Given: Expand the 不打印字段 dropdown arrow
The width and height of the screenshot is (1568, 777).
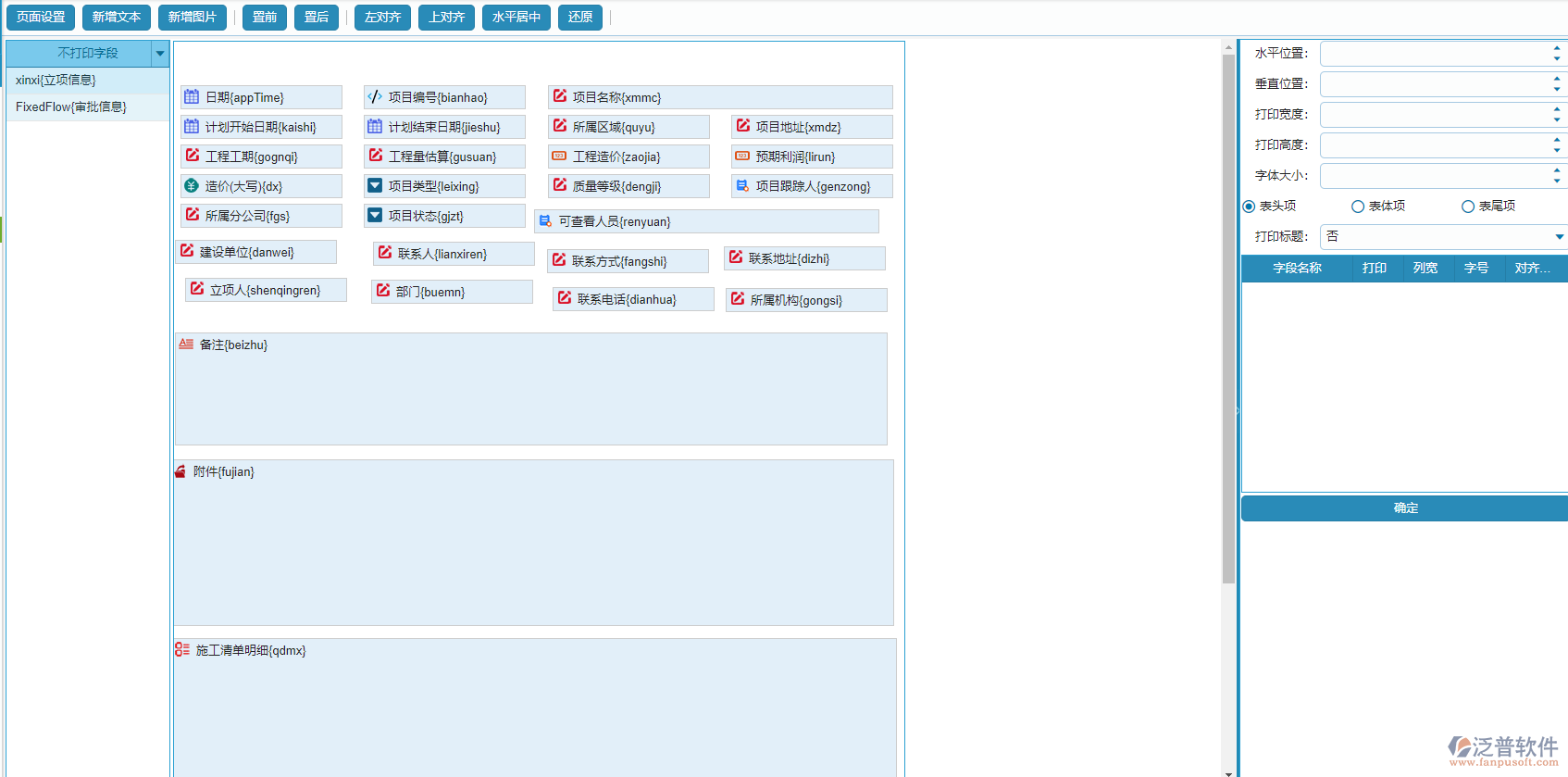Looking at the screenshot, I should coord(160,54).
